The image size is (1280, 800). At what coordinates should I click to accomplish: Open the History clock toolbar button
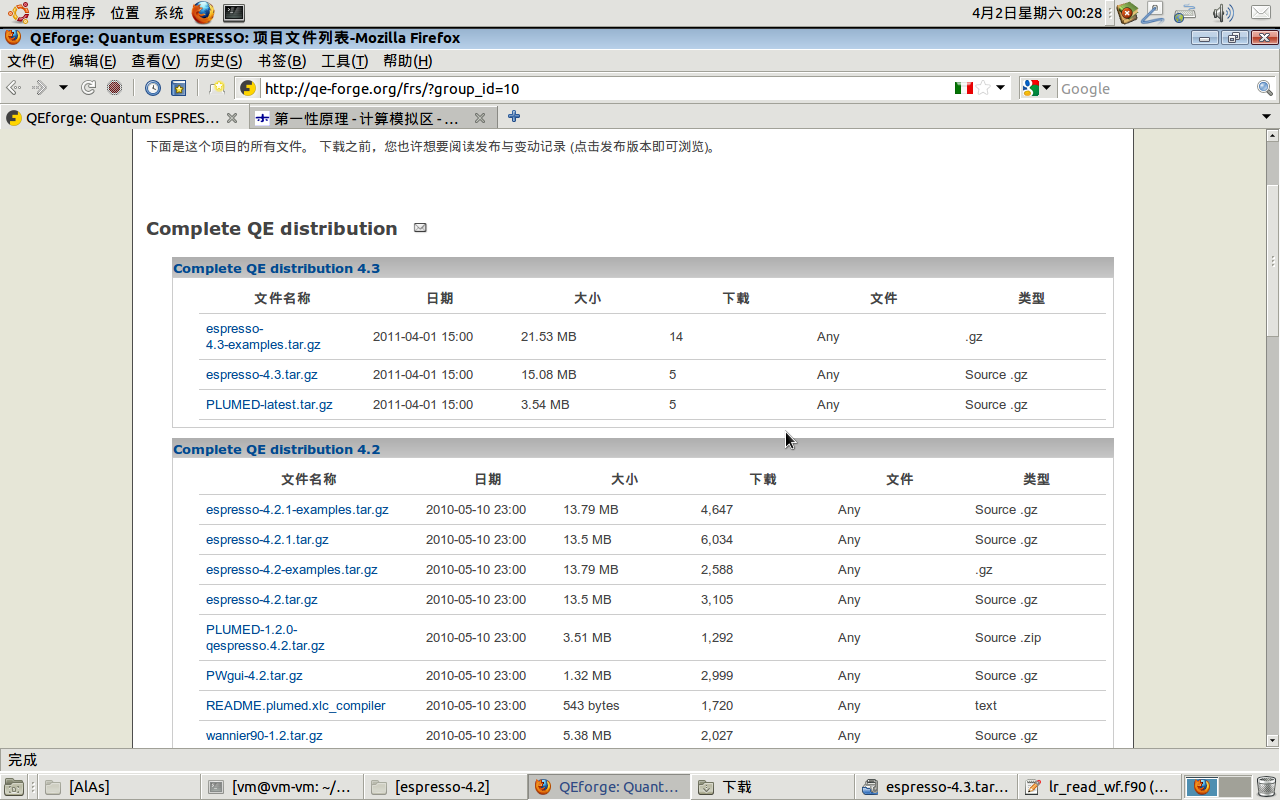152,88
